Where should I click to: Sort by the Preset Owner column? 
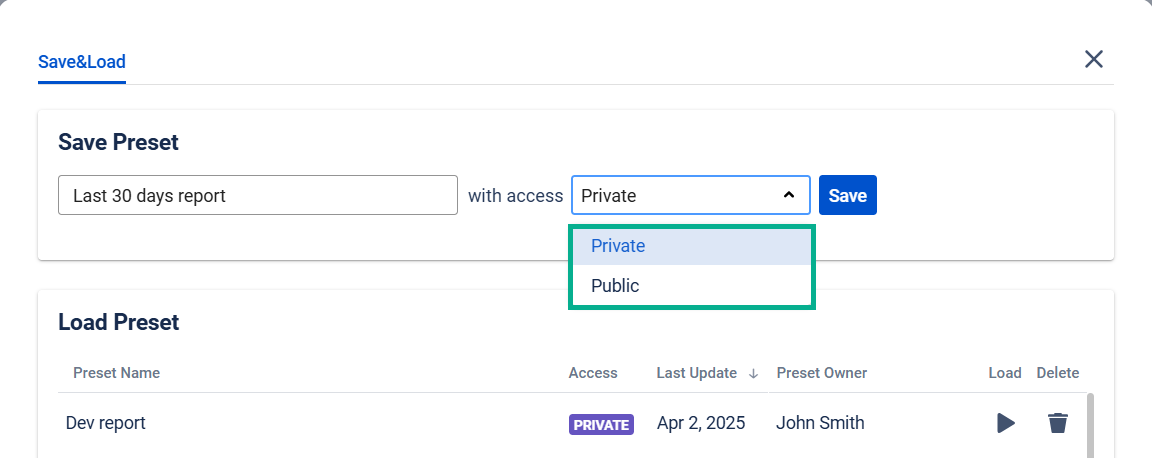coord(821,373)
